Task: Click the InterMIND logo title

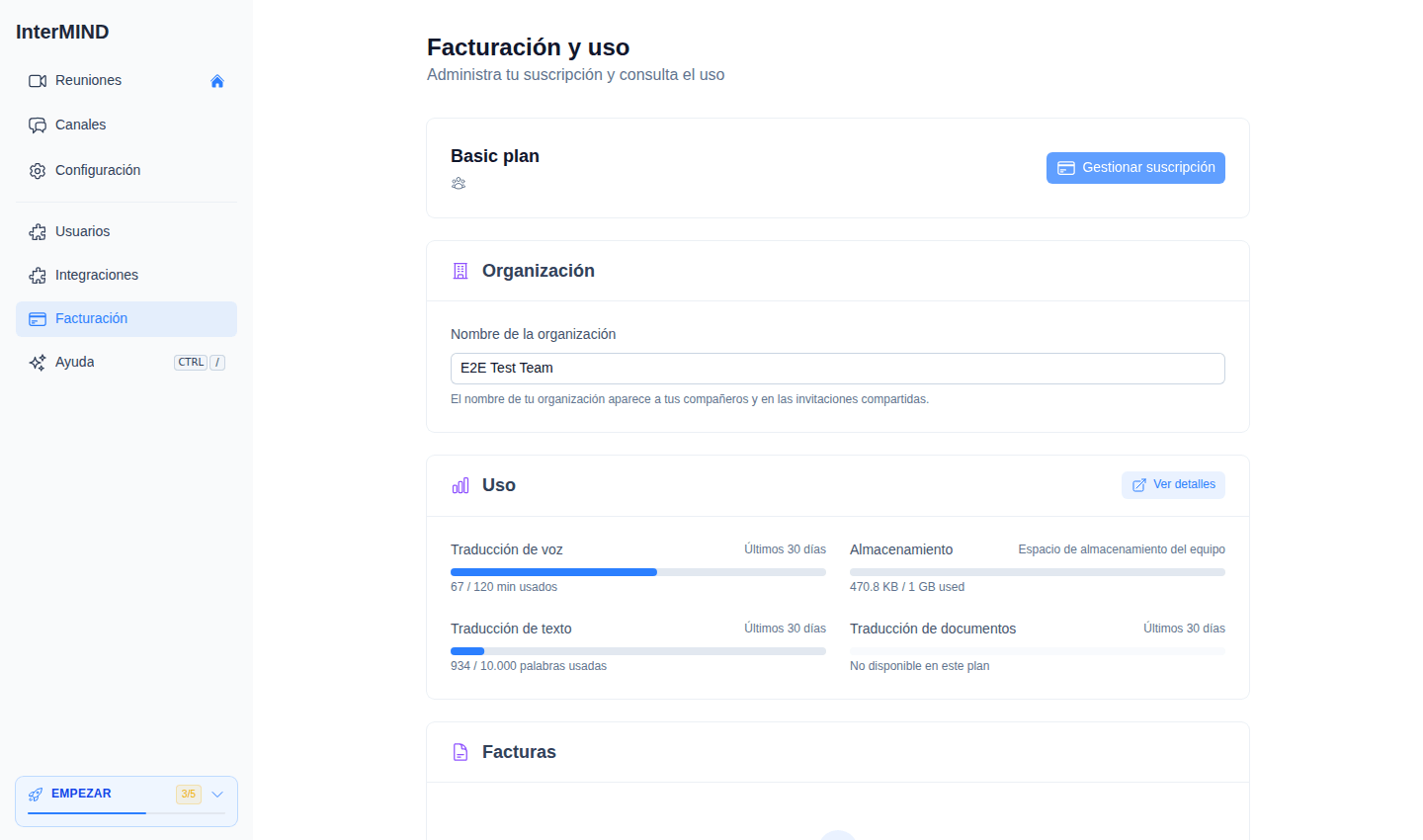Action: tap(62, 32)
